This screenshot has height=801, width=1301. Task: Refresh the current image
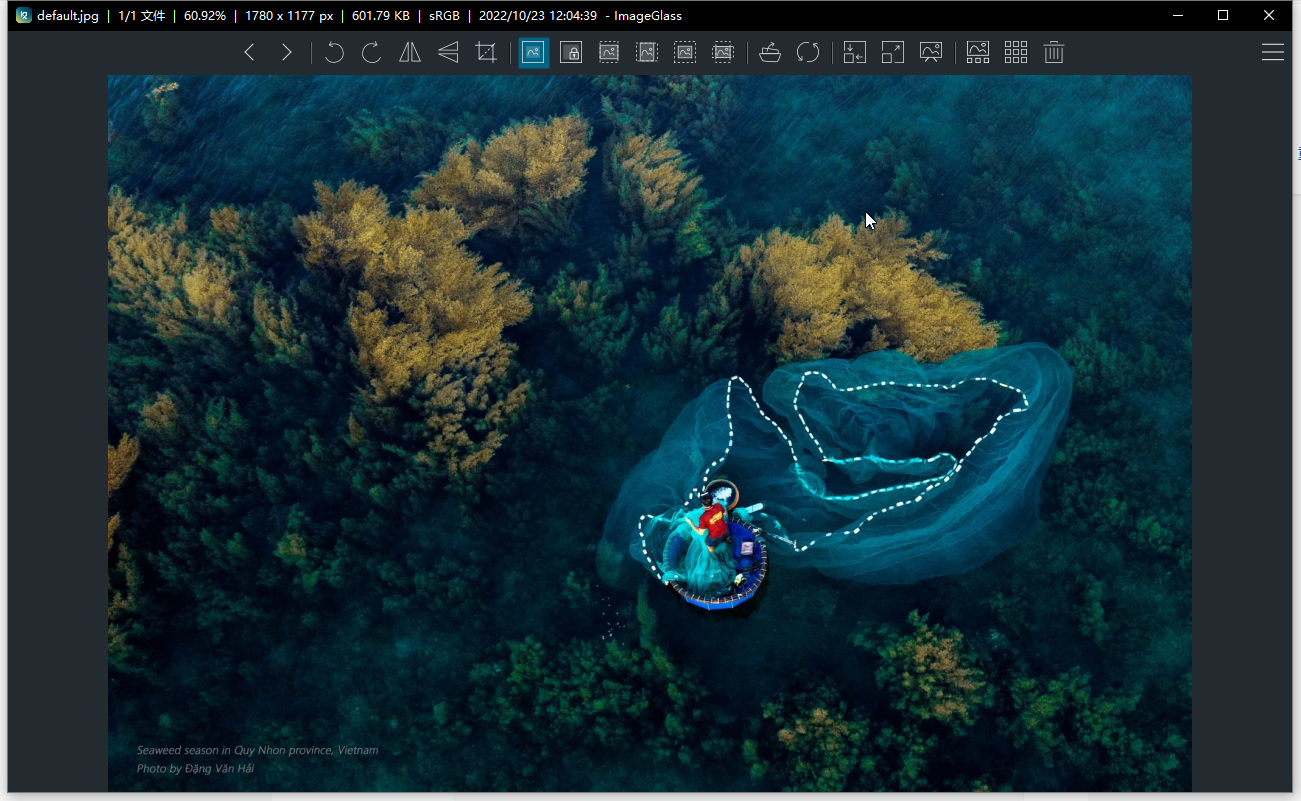[x=808, y=53]
